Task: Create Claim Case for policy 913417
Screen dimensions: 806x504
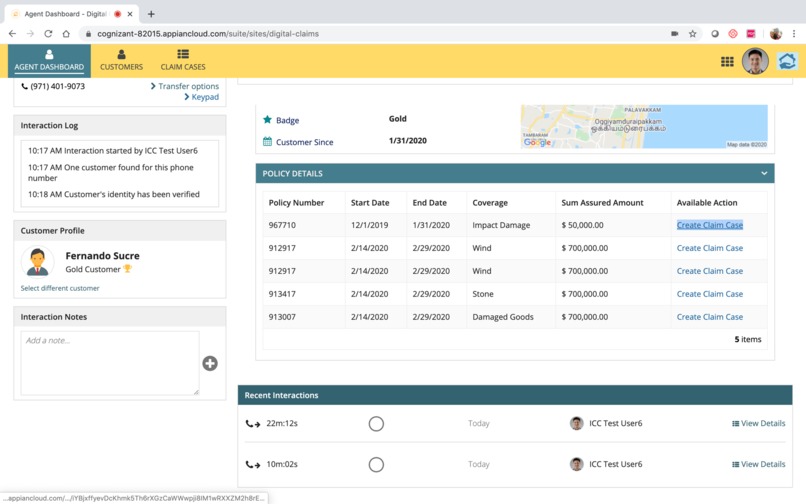Action: coord(709,294)
